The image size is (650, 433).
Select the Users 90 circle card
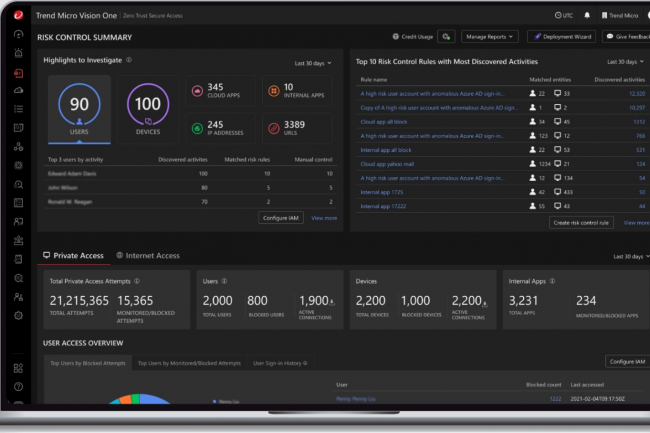tap(79, 108)
